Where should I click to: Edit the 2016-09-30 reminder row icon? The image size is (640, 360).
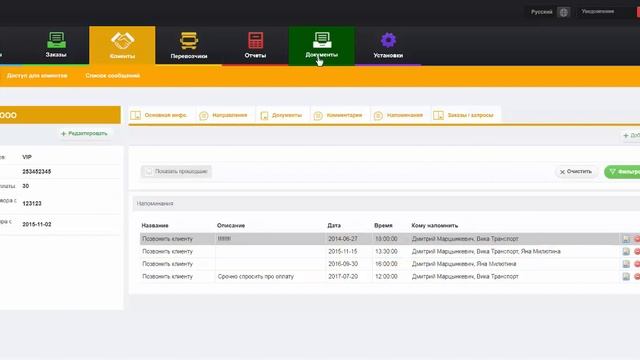(626, 264)
